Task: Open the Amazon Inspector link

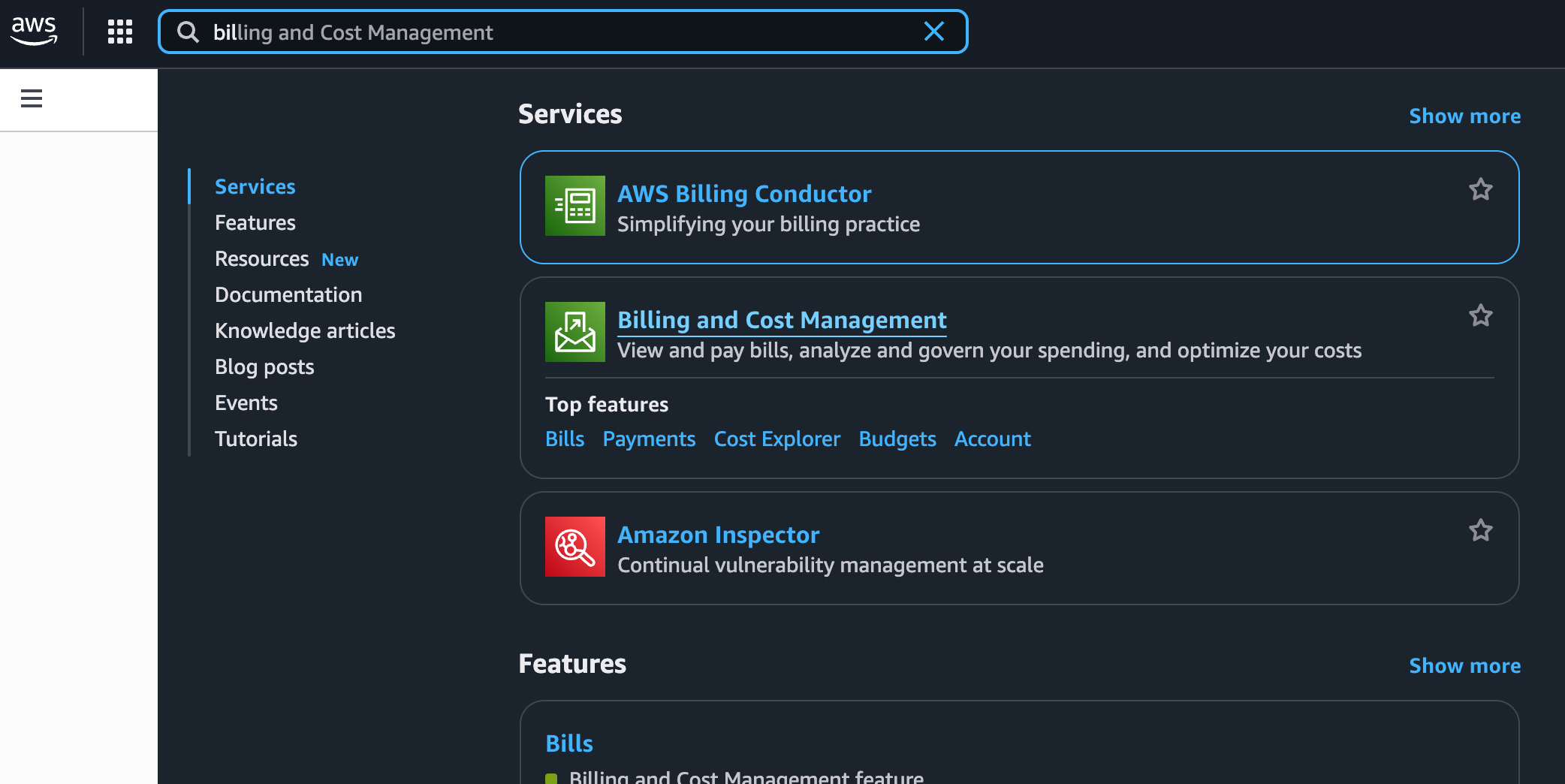Action: pos(718,535)
